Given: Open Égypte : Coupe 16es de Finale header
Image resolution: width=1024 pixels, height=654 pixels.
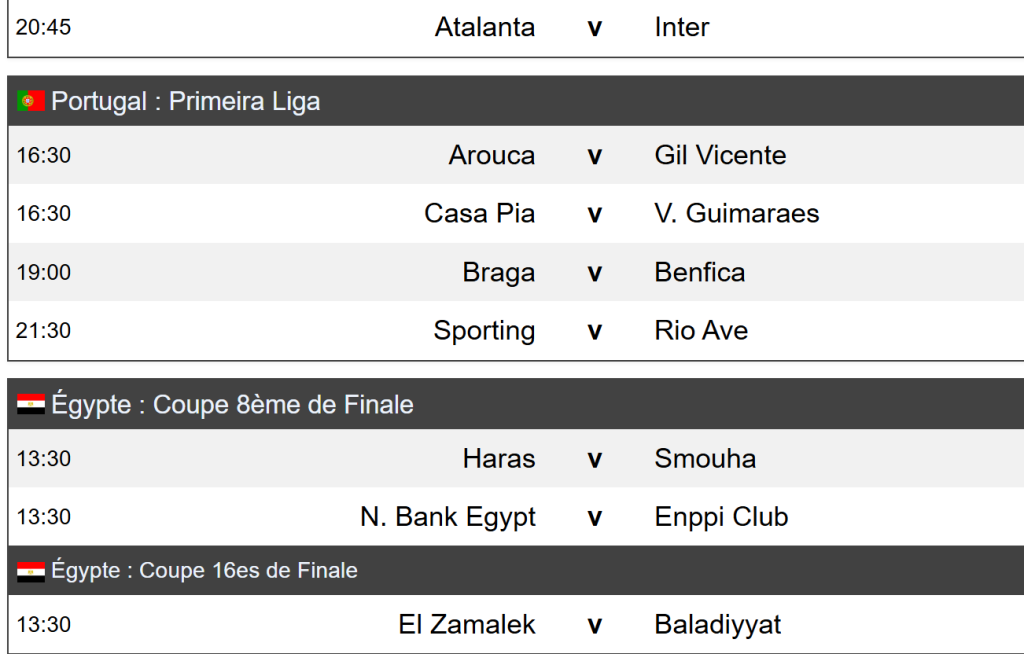Looking at the screenshot, I should coord(204,571).
